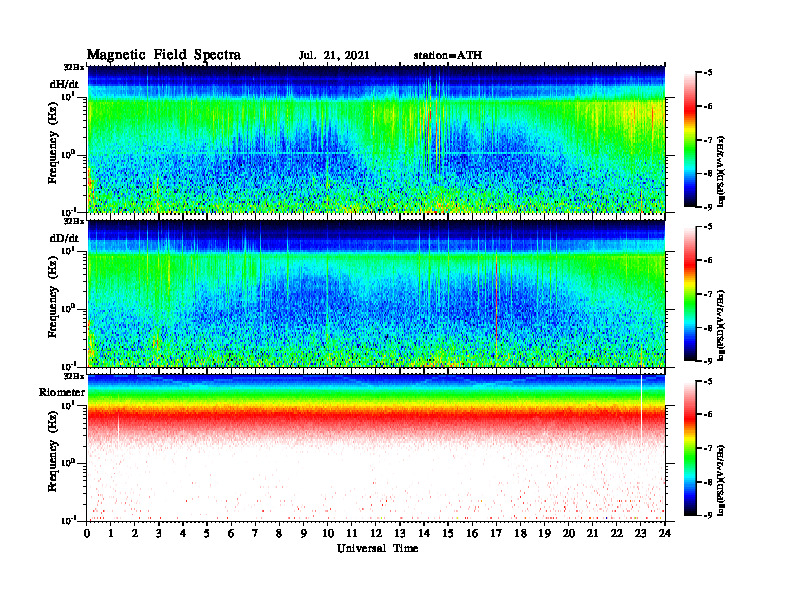Click the hour 6 tick label

tap(231, 533)
